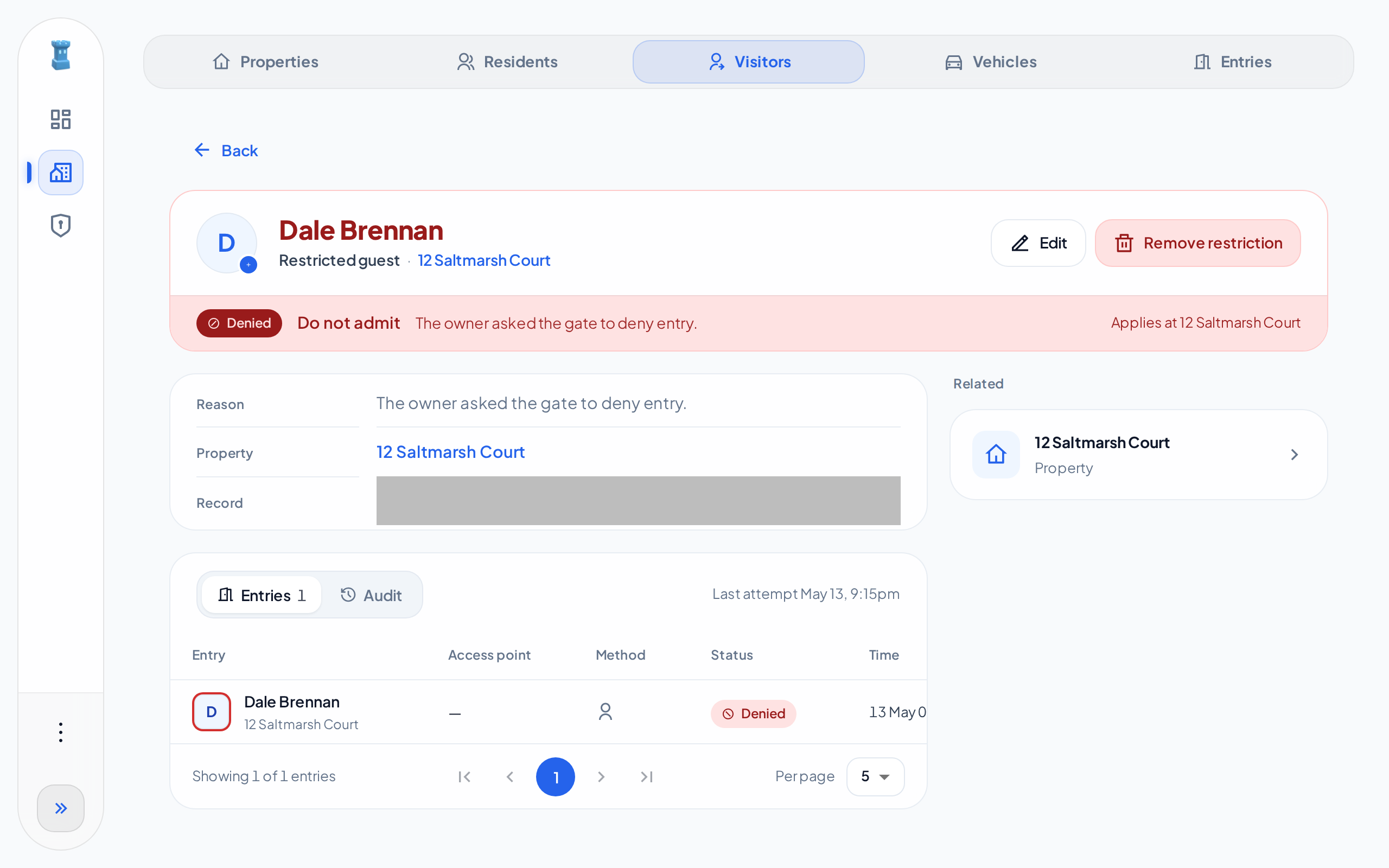Viewport: 1389px width, 868px height.
Task: Select page 1 in pagination
Action: point(556,777)
